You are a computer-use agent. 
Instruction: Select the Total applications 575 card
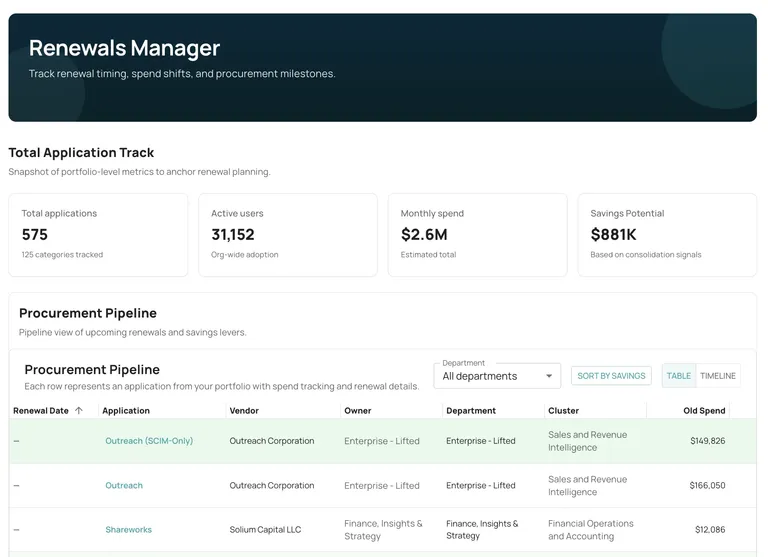(x=98, y=235)
